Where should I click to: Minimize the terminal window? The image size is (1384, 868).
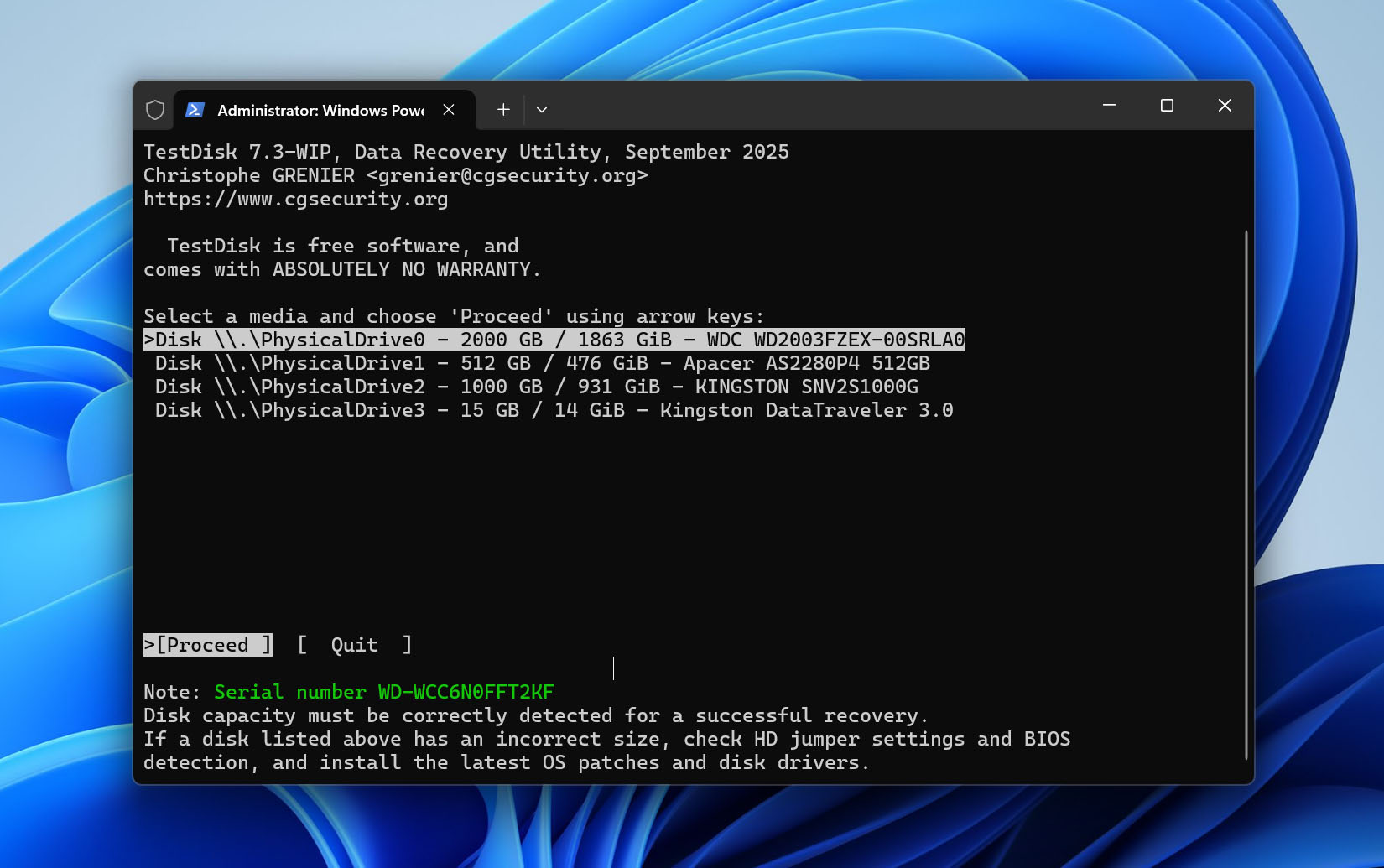pyautogui.click(x=1109, y=106)
